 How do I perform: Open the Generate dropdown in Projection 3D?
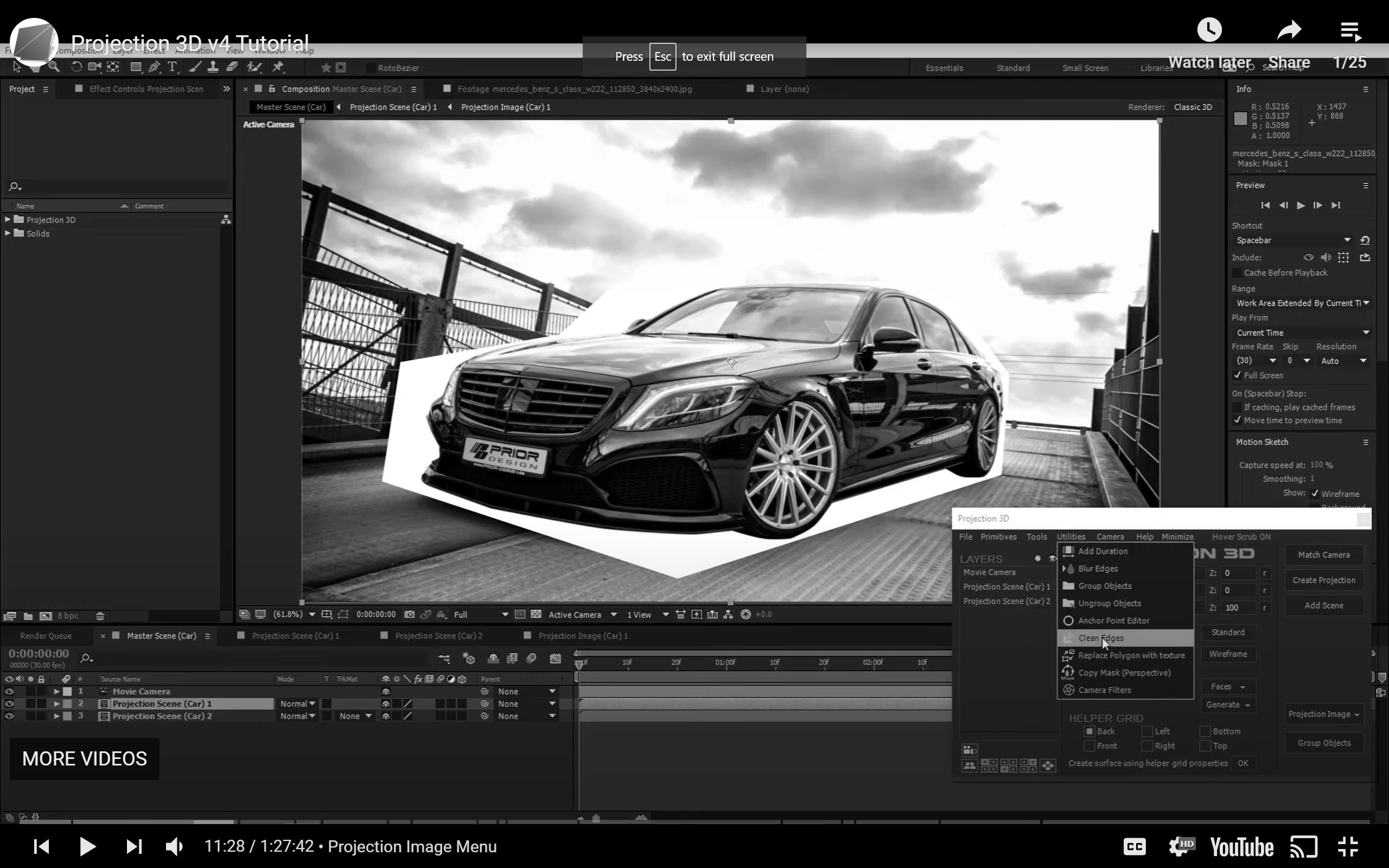click(x=1228, y=704)
